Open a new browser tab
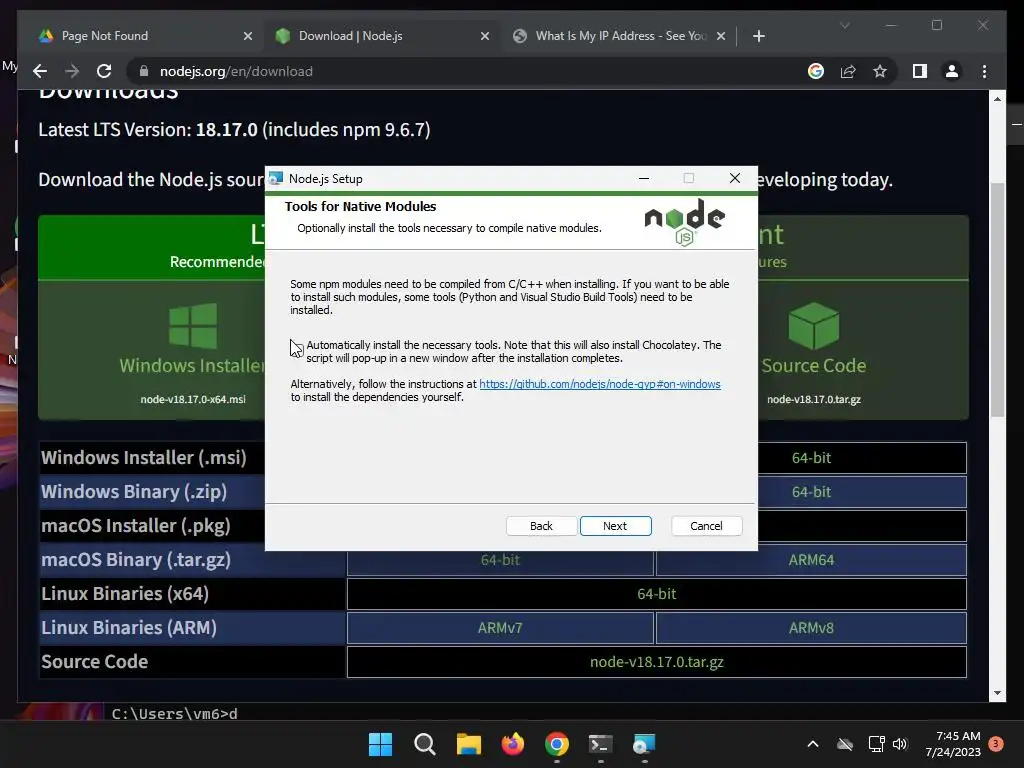Image resolution: width=1024 pixels, height=768 pixels. (758, 36)
